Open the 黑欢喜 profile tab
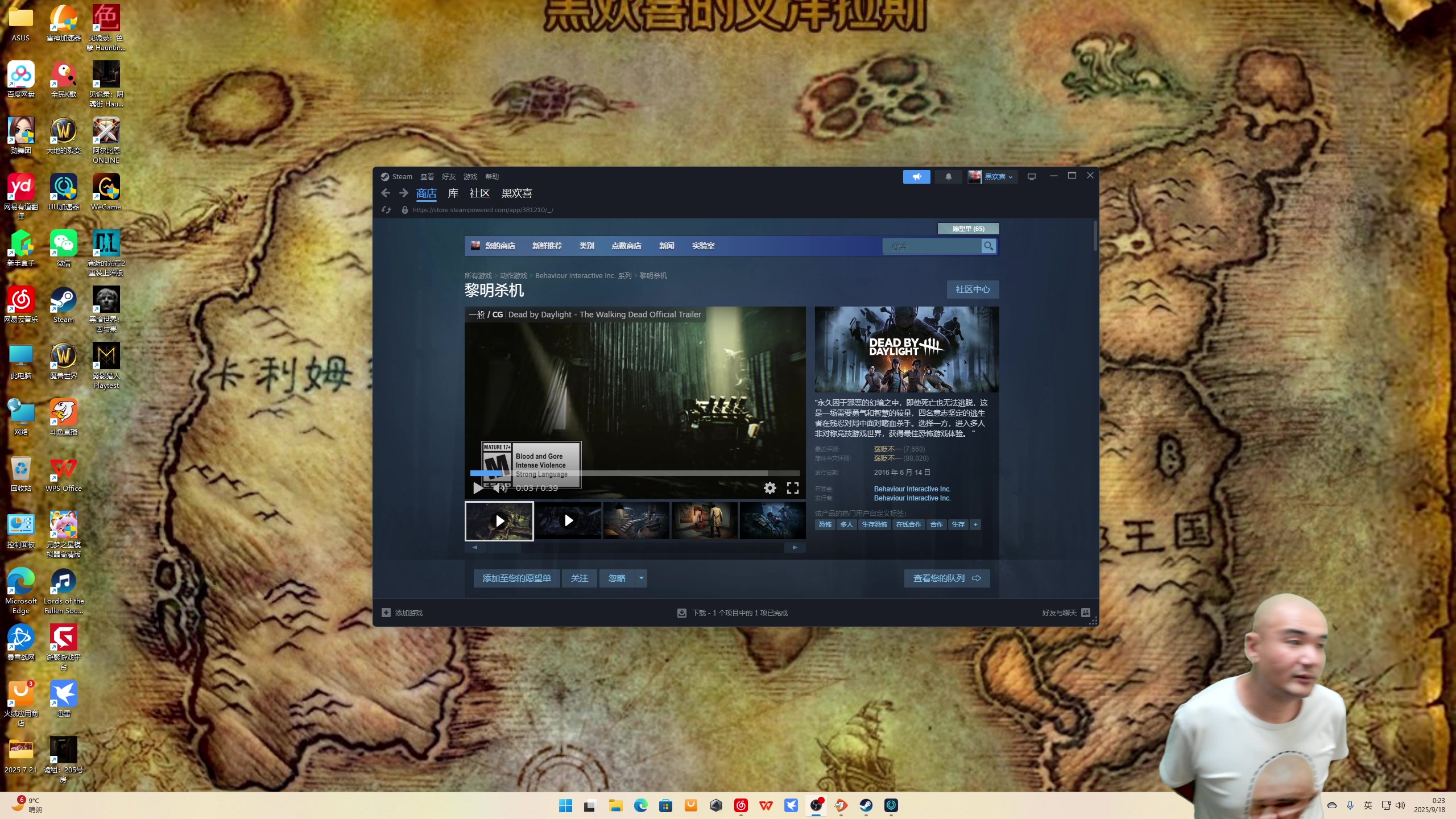This screenshot has height=819, width=1456. tap(516, 193)
